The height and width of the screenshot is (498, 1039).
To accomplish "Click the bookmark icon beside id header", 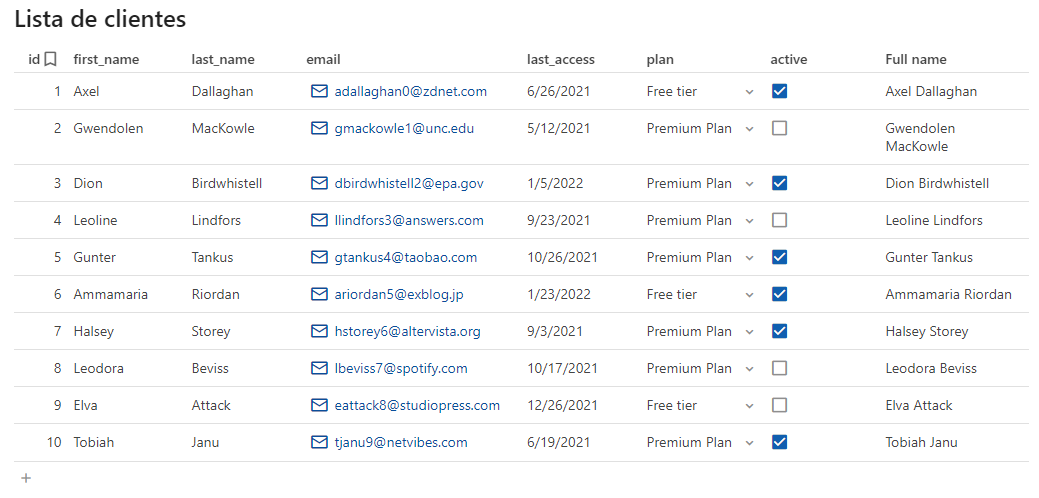I will 50,60.
